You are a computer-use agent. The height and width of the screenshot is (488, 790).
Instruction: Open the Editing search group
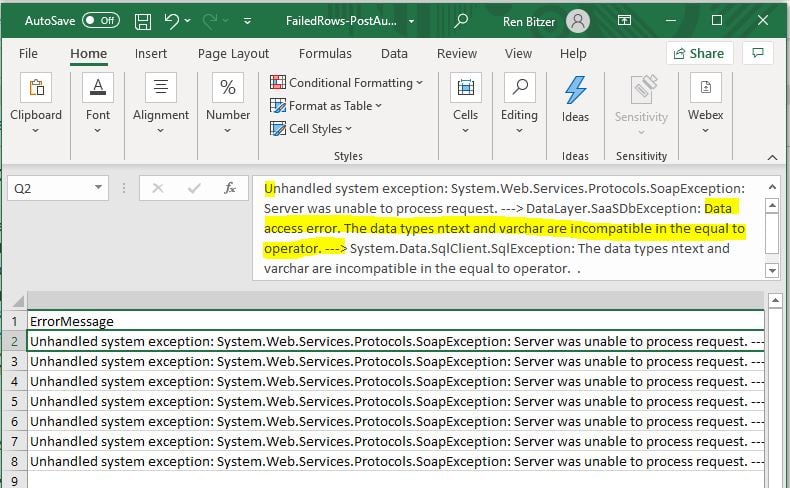point(519,89)
